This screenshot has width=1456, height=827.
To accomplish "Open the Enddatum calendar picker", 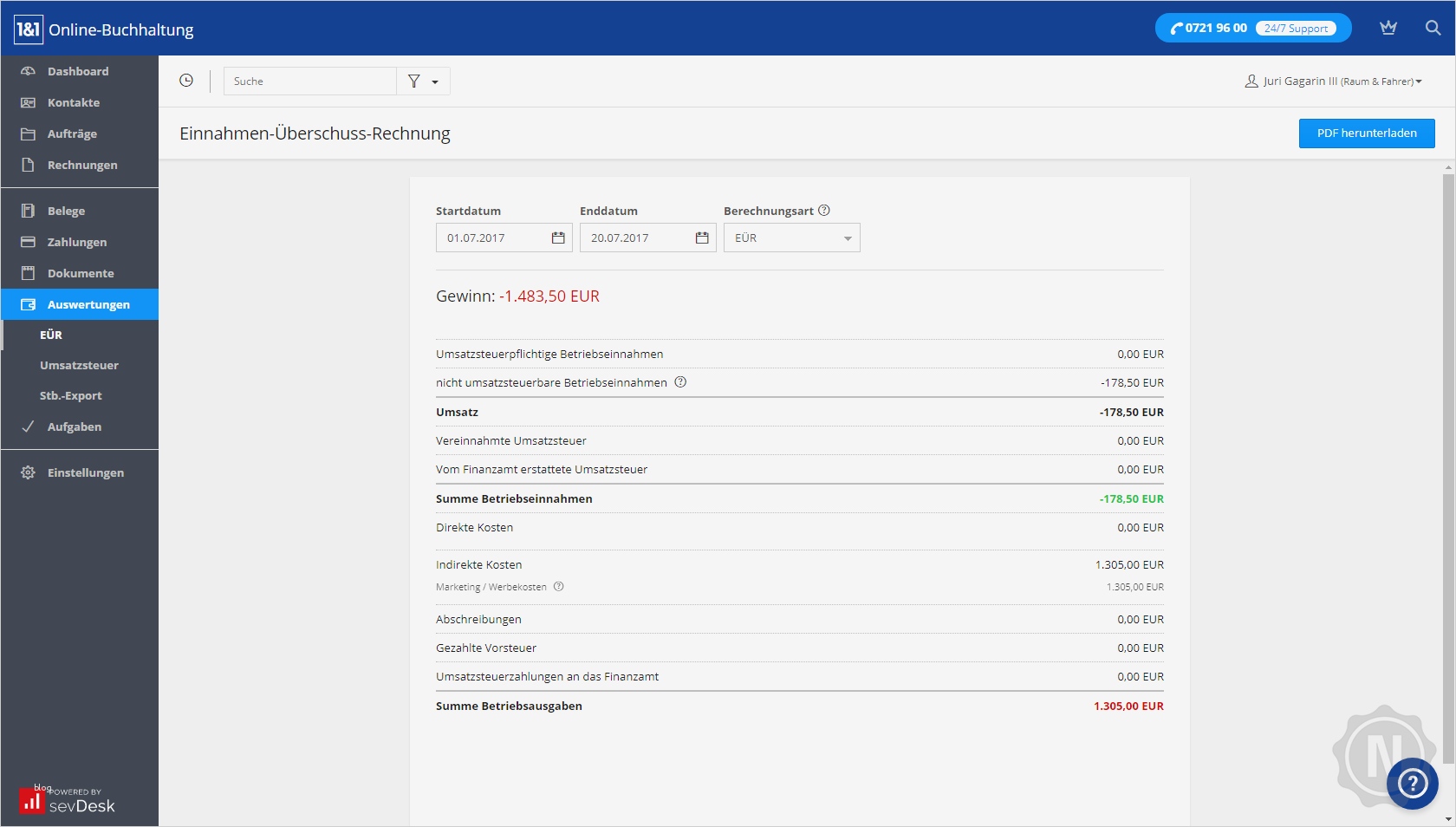I will point(702,238).
